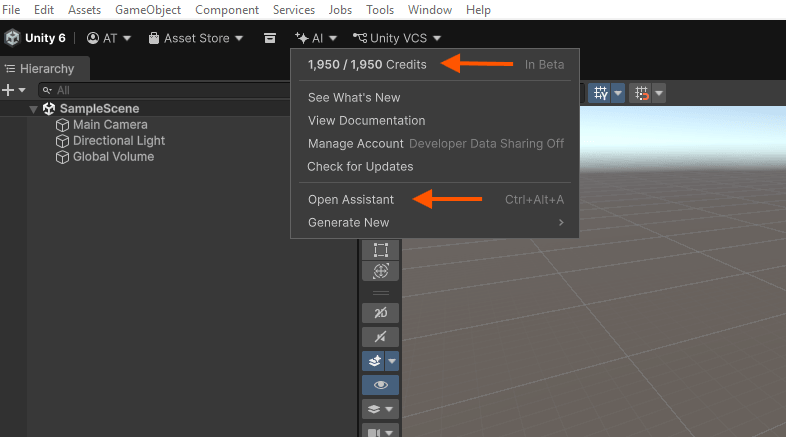
Task: Click the 1,950 / 1,950 Credits entry
Action: click(x=367, y=65)
